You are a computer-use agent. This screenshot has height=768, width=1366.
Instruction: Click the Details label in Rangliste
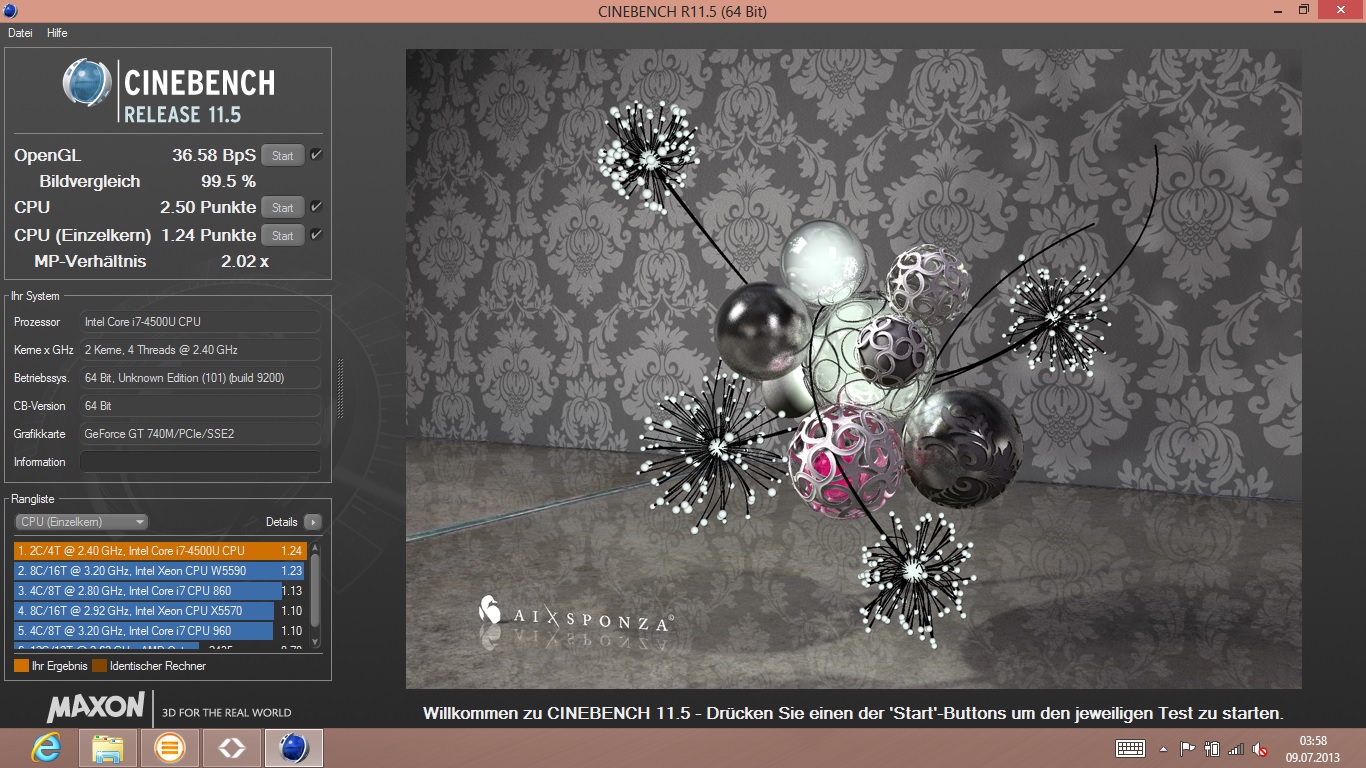pyautogui.click(x=282, y=521)
